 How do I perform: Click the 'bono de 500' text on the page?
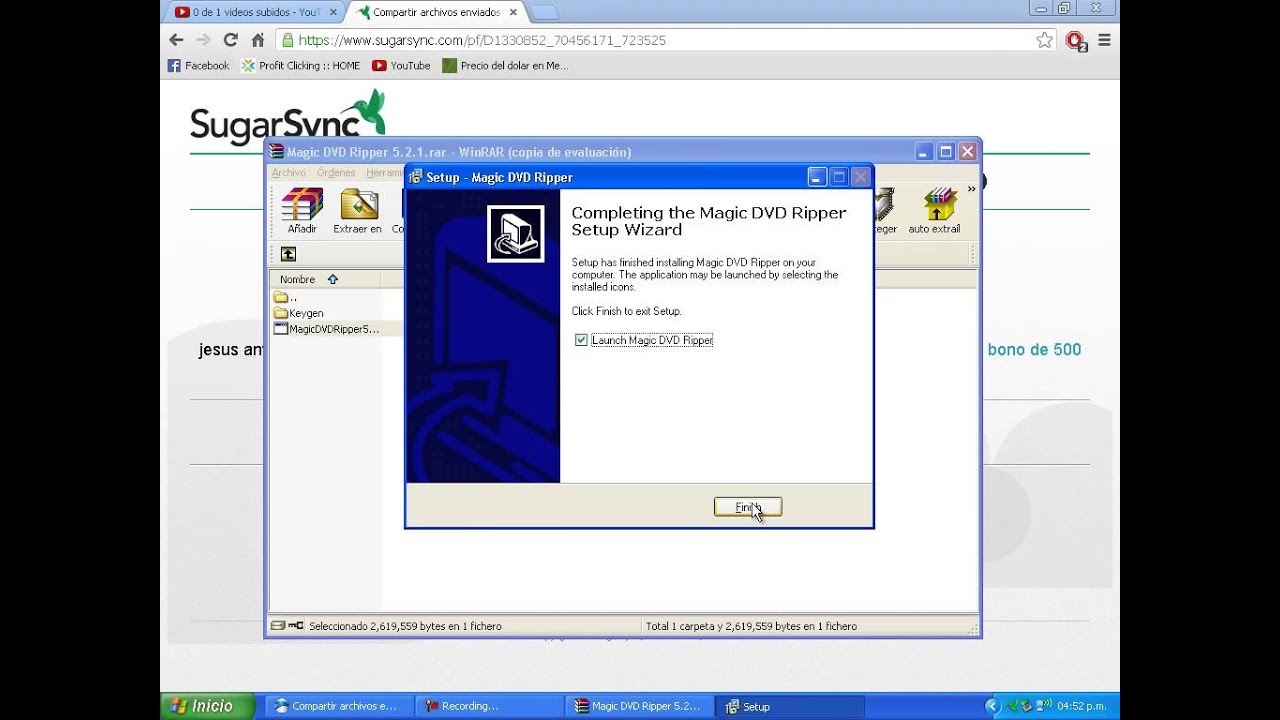(x=1034, y=350)
